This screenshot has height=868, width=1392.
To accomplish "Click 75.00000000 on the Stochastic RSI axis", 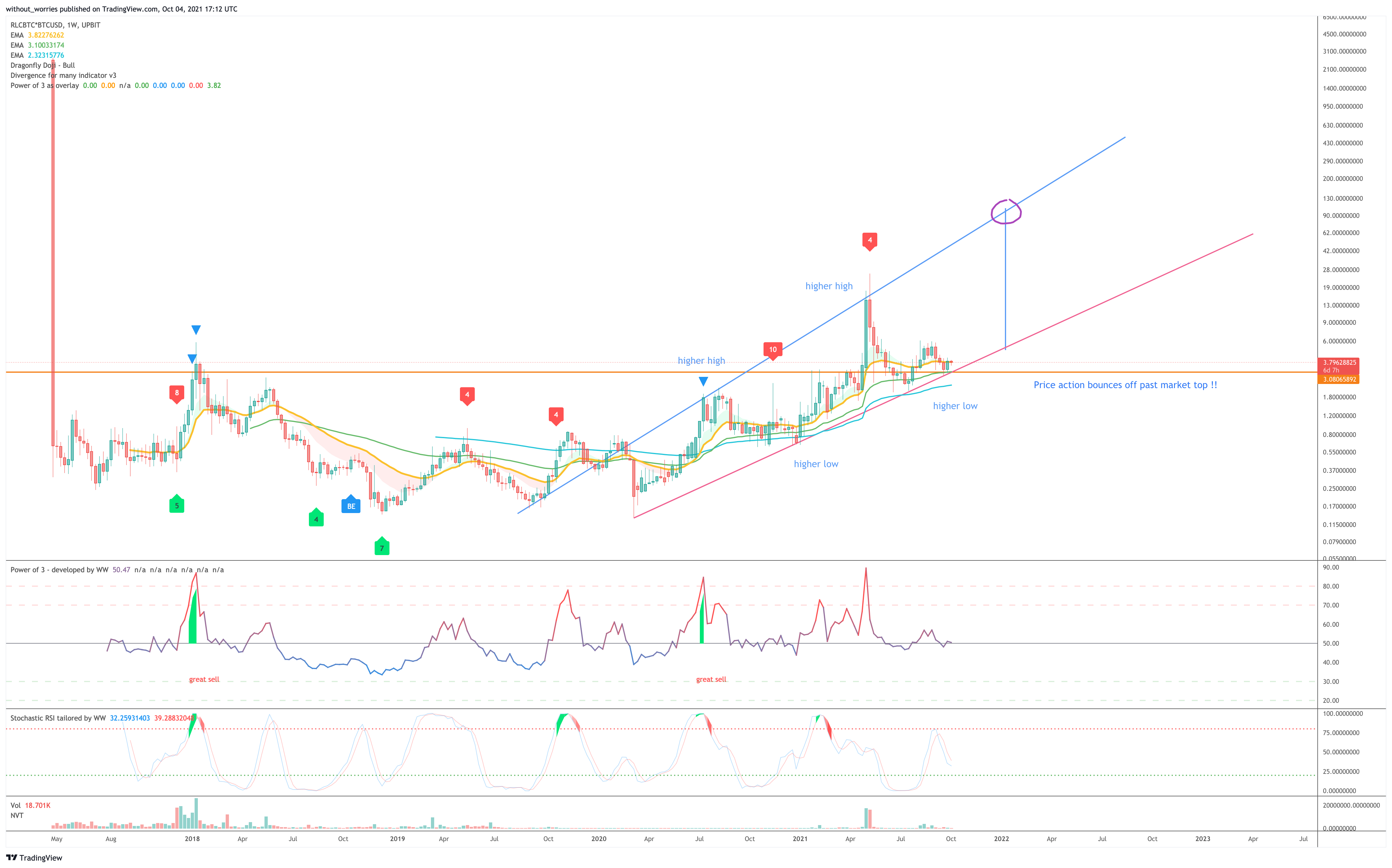I will 1341,732.
